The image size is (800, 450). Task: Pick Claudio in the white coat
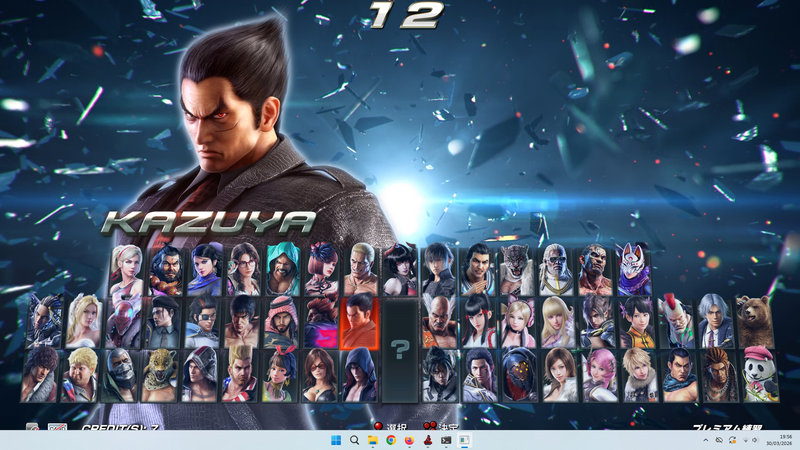tap(480, 376)
